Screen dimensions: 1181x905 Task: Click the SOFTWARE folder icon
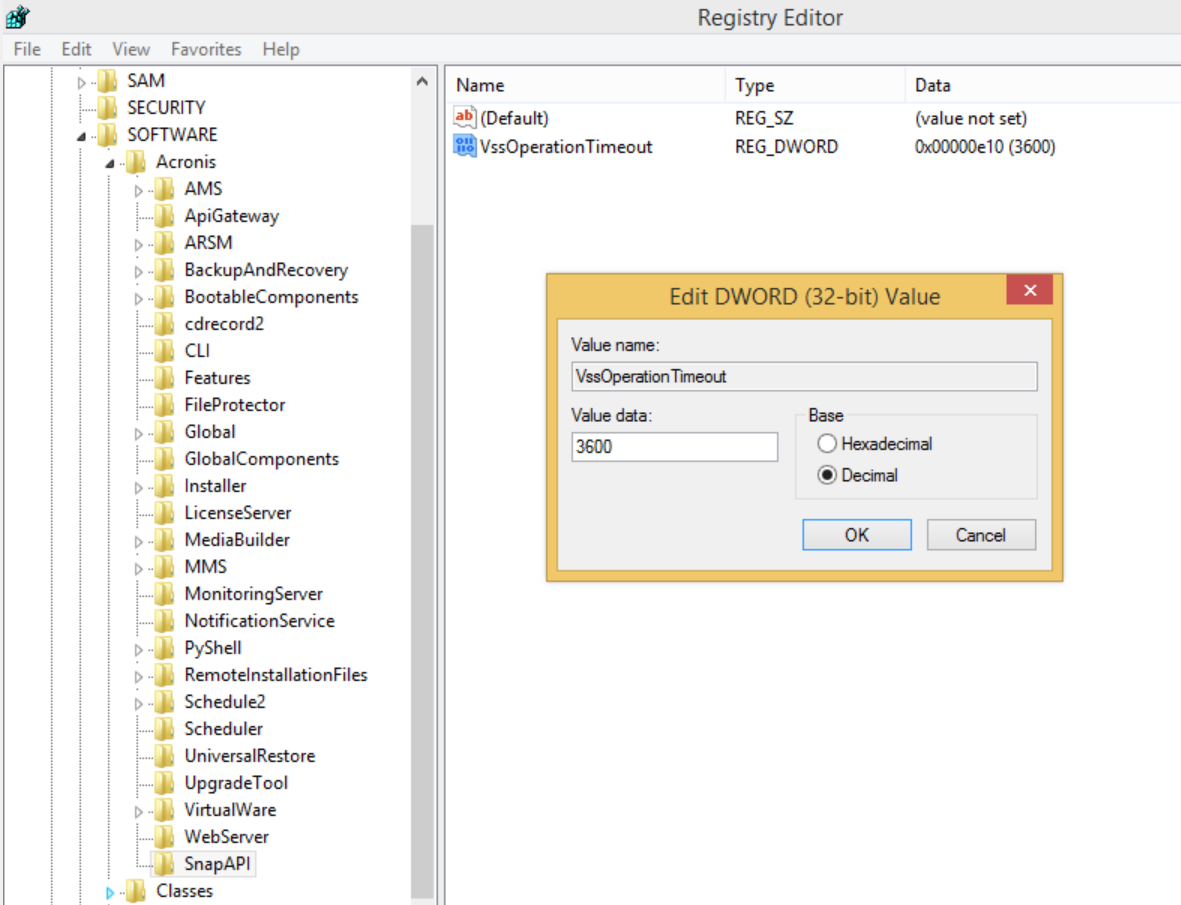coord(108,135)
